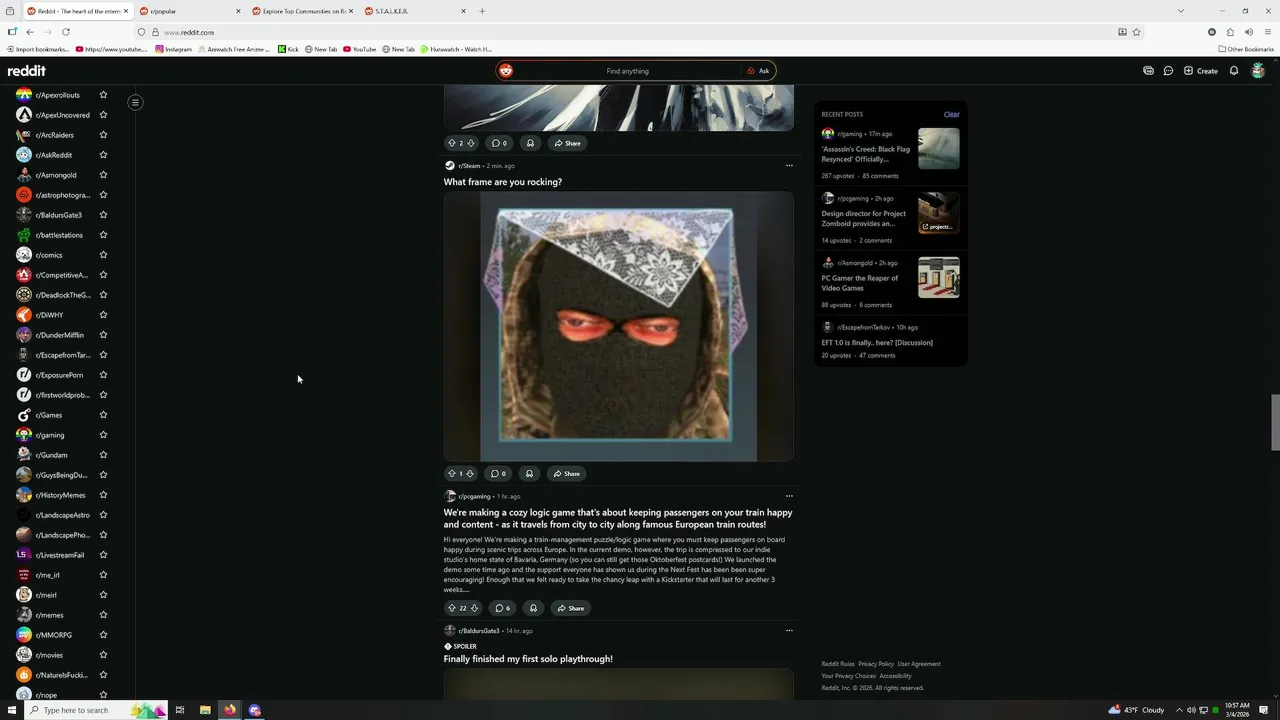Collapse the left navigation sidebar
Screen dimensions: 1280x720
[135, 102]
